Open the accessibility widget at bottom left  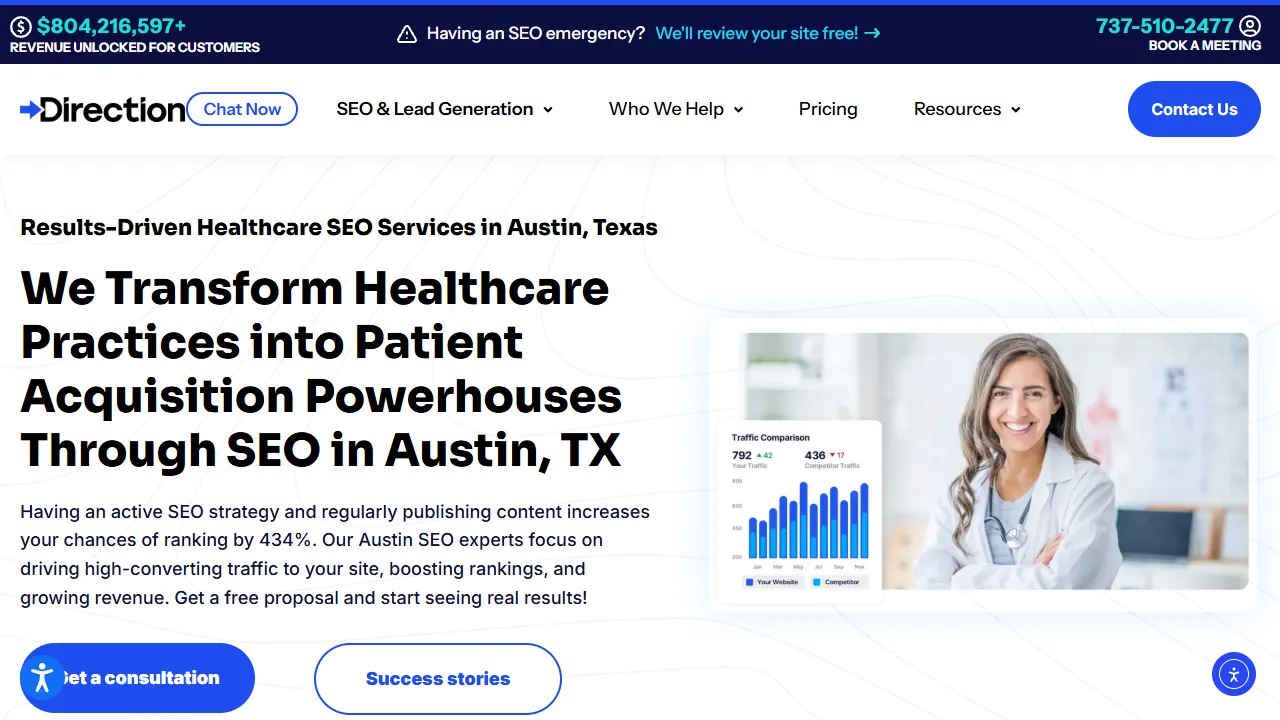(42, 677)
